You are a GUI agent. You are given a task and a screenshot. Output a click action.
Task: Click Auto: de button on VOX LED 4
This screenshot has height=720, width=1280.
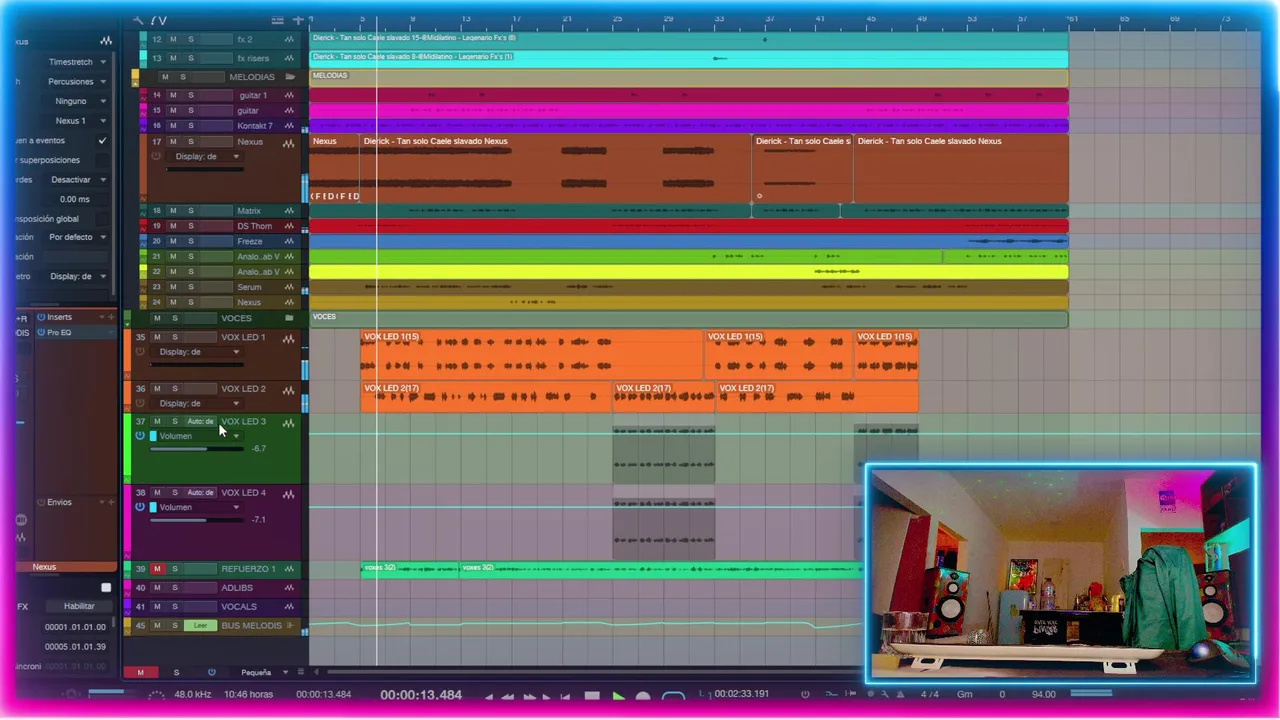click(x=200, y=493)
